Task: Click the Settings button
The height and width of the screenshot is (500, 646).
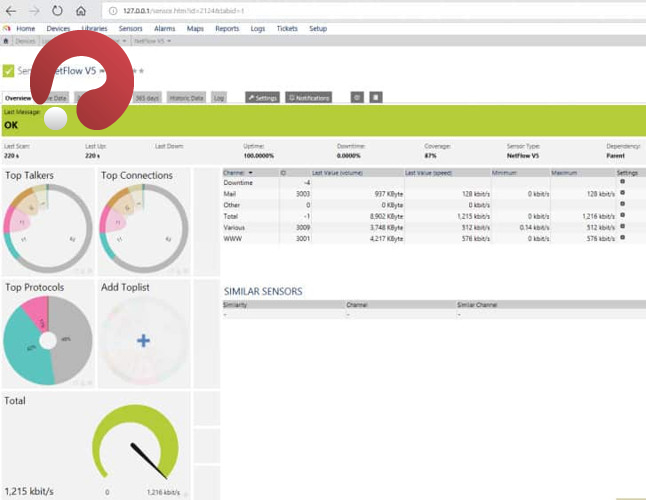Action: (262, 98)
